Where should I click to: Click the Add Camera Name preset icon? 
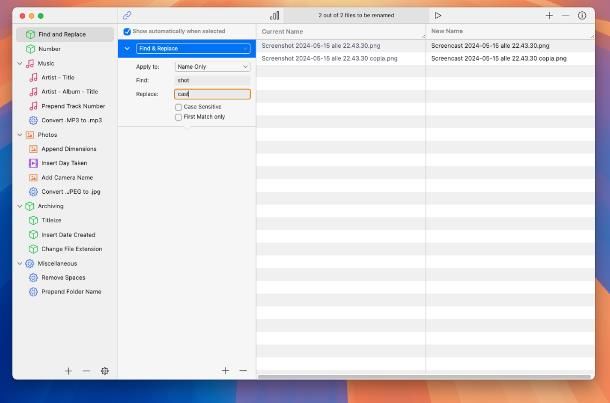click(x=33, y=177)
